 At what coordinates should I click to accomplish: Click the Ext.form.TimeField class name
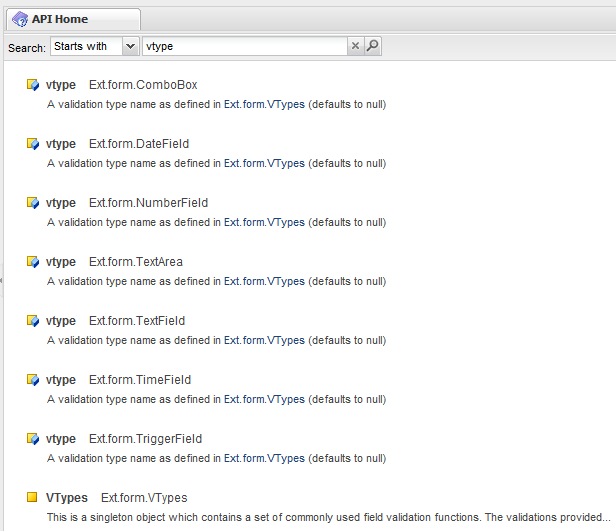[140, 380]
